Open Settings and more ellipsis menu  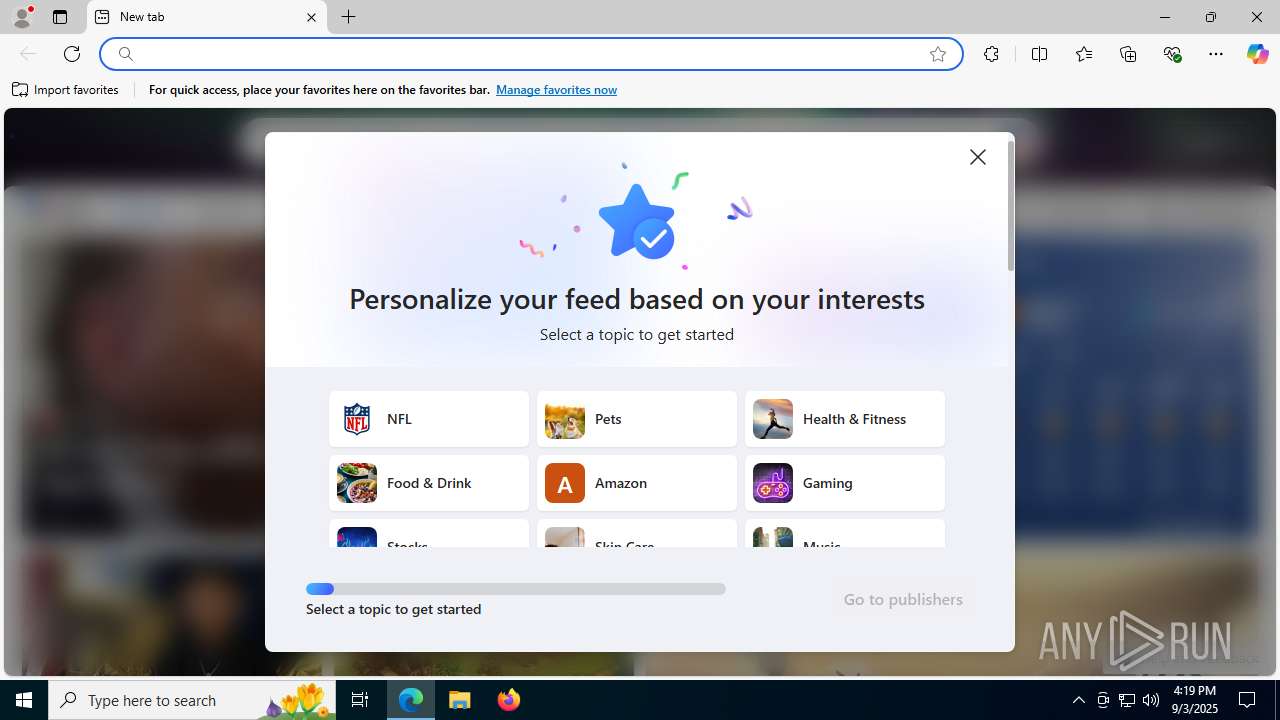click(1216, 54)
